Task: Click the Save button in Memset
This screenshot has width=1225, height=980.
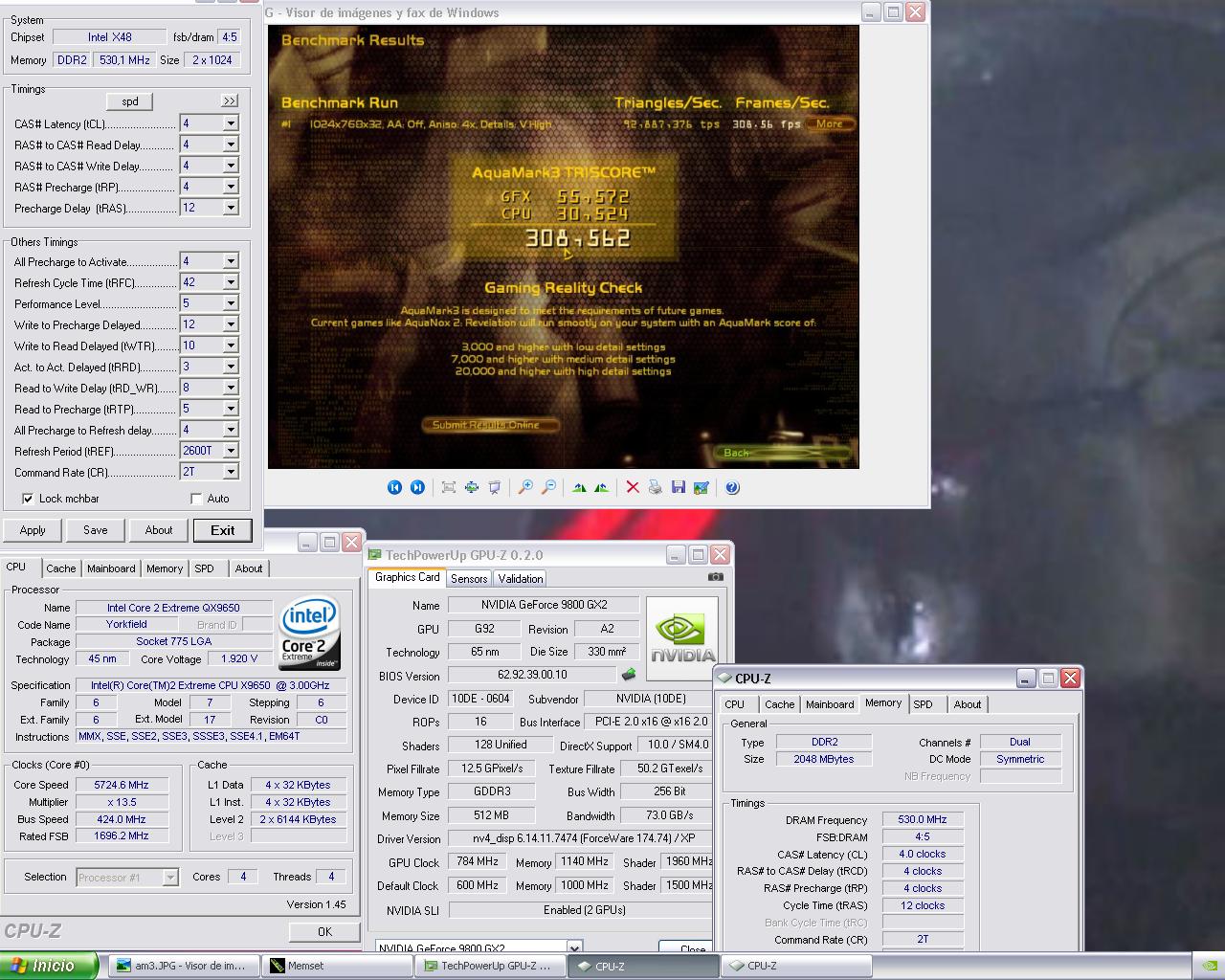Action: (96, 530)
